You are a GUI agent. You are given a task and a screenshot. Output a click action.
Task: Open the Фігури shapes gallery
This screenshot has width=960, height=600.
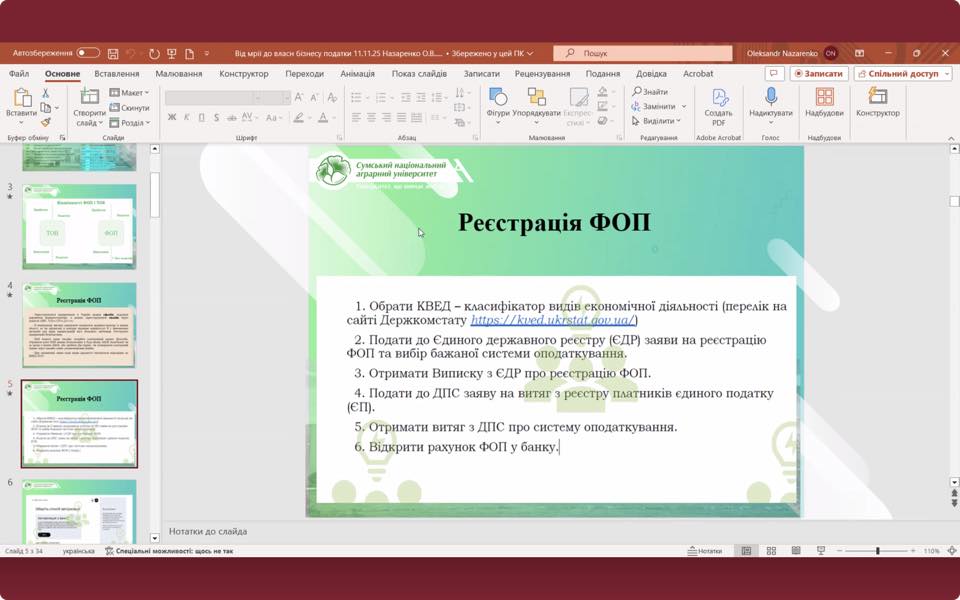pos(498,103)
